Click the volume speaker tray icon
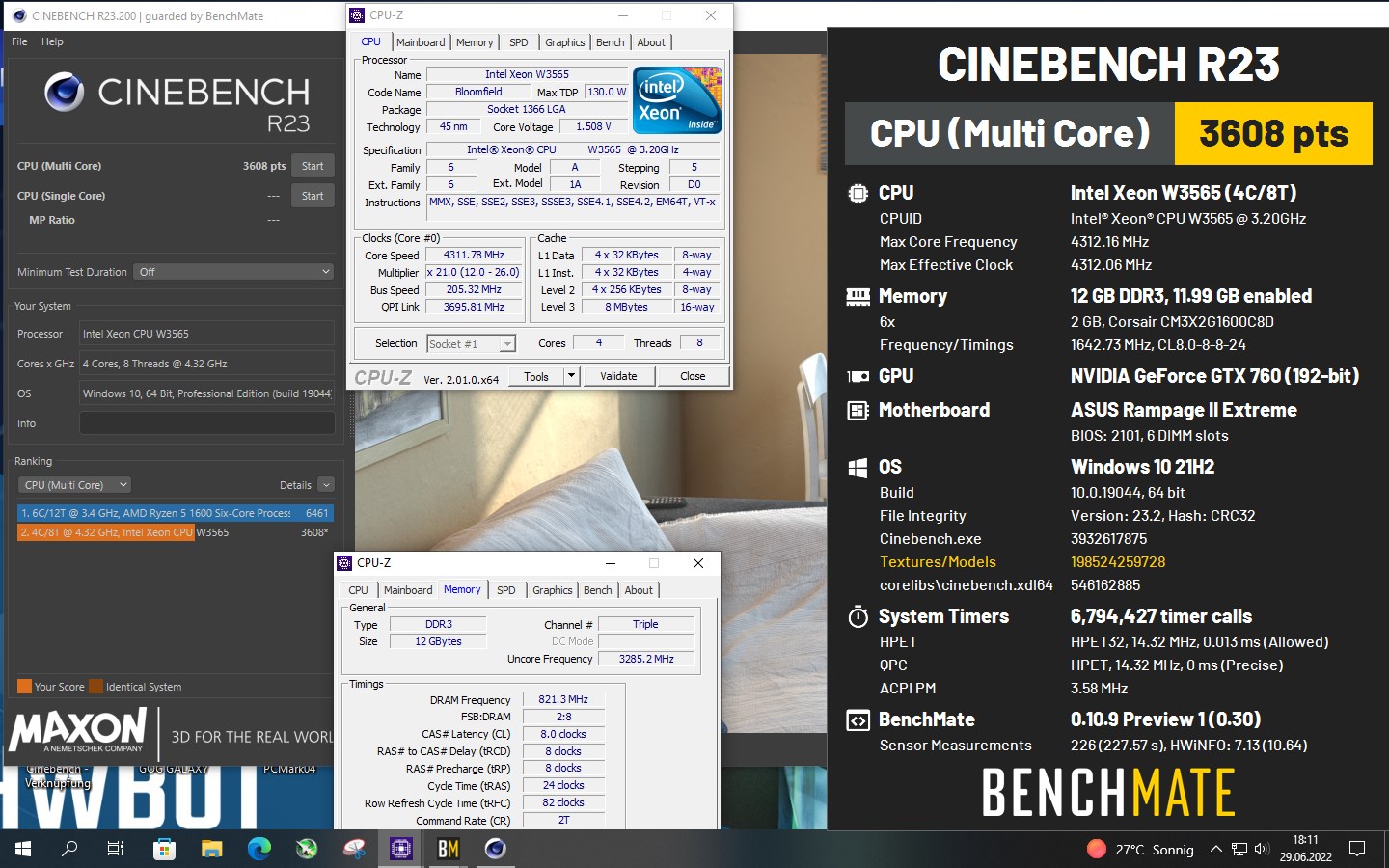1389x868 pixels. pyautogui.click(x=1262, y=850)
